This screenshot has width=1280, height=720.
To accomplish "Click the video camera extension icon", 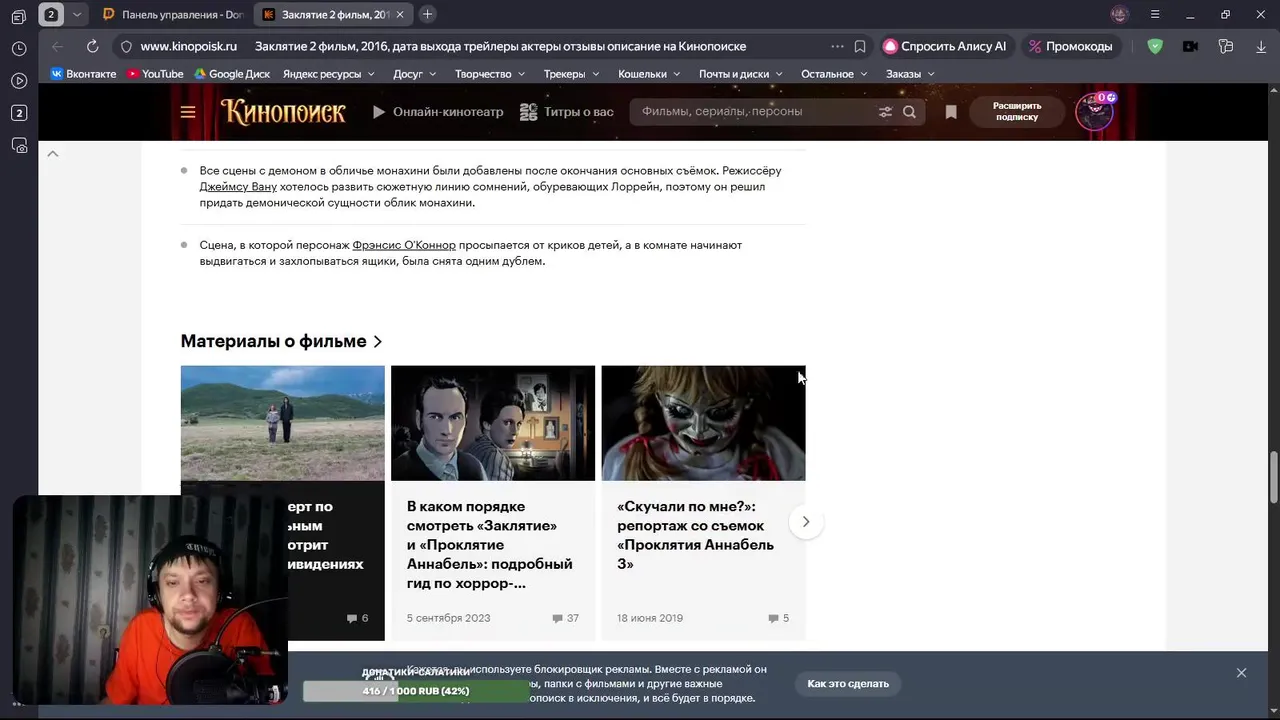I will point(1190,46).
